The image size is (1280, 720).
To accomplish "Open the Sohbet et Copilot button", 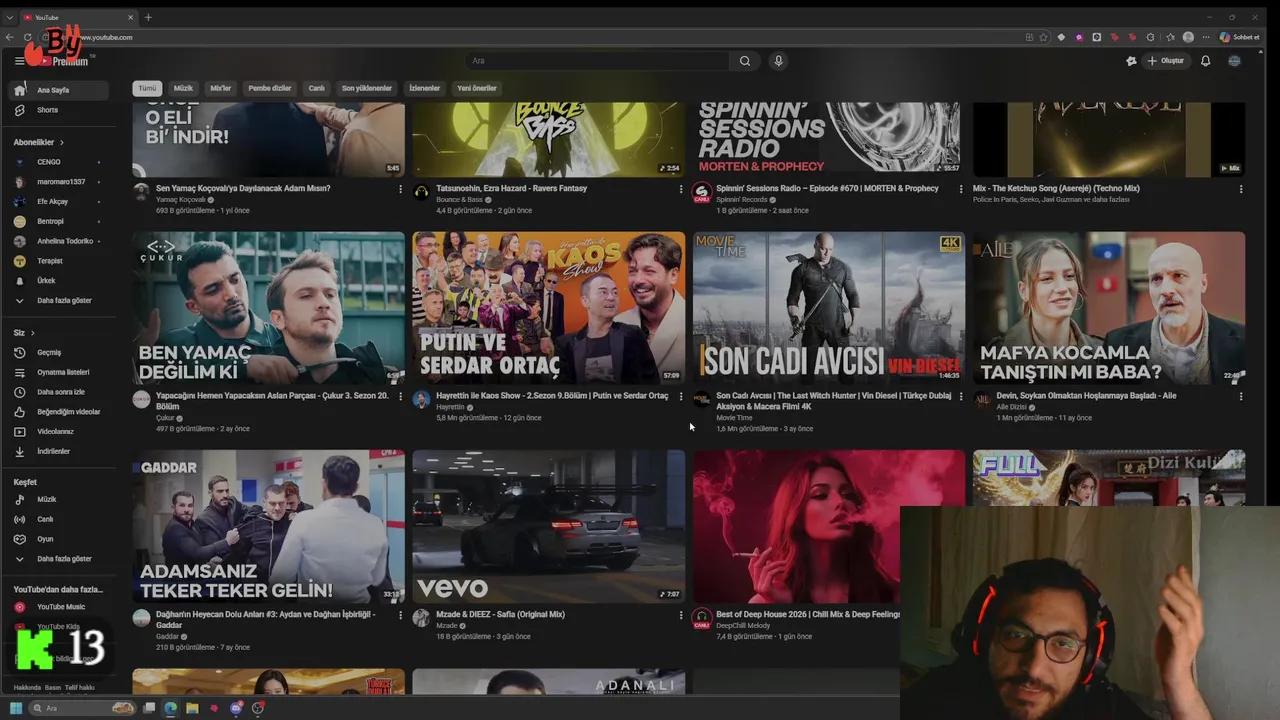I will pyautogui.click(x=1240, y=37).
